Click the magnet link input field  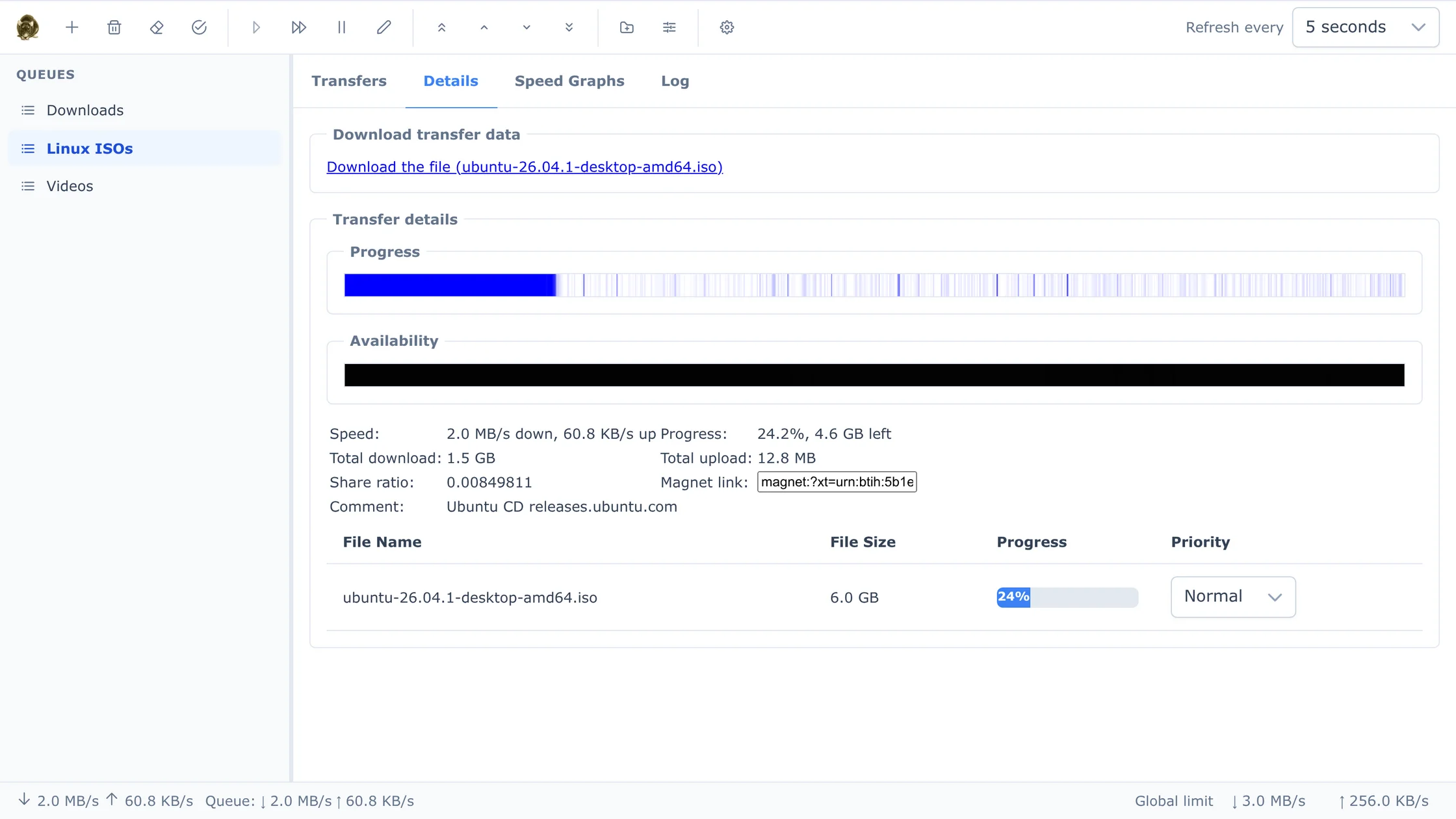[x=837, y=482]
